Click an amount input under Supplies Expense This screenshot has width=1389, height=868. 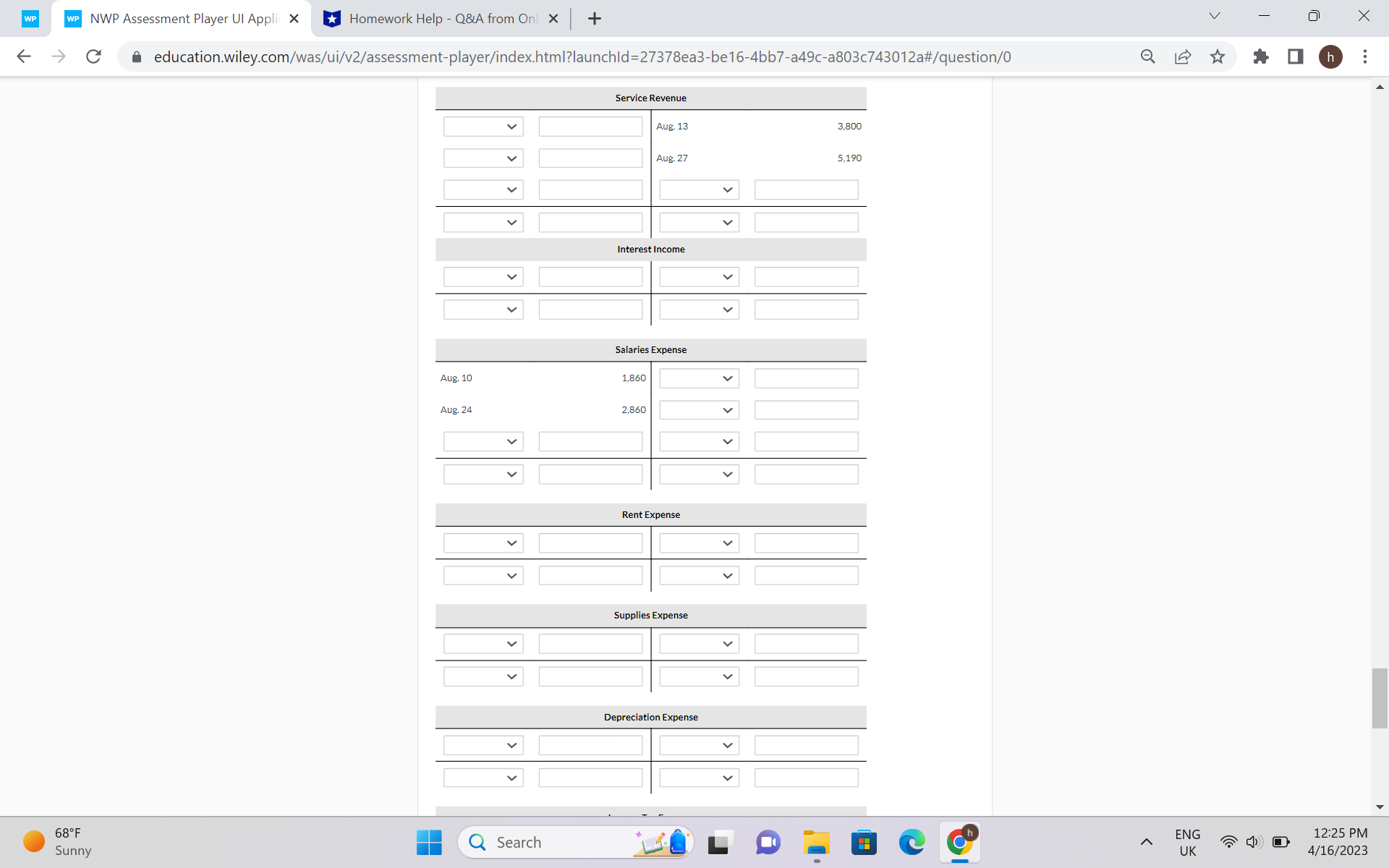(x=590, y=643)
